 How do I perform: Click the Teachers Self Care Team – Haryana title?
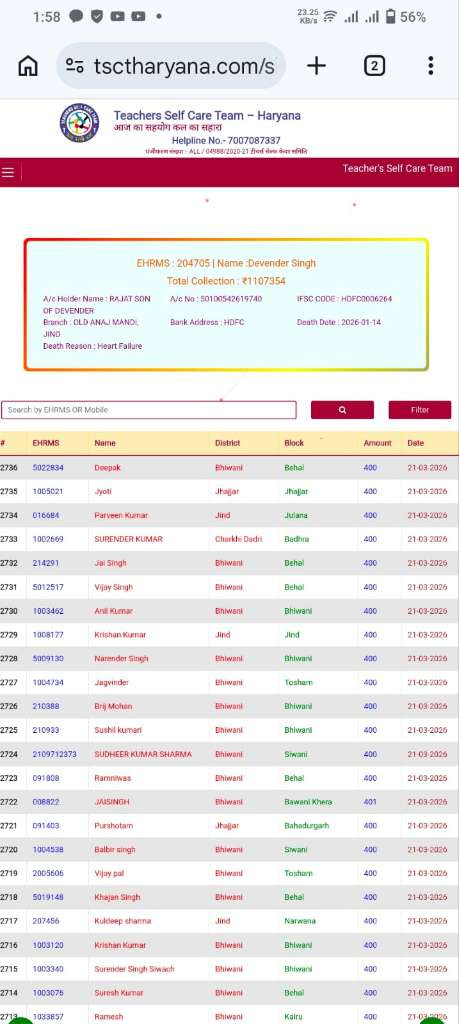coord(207,116)
